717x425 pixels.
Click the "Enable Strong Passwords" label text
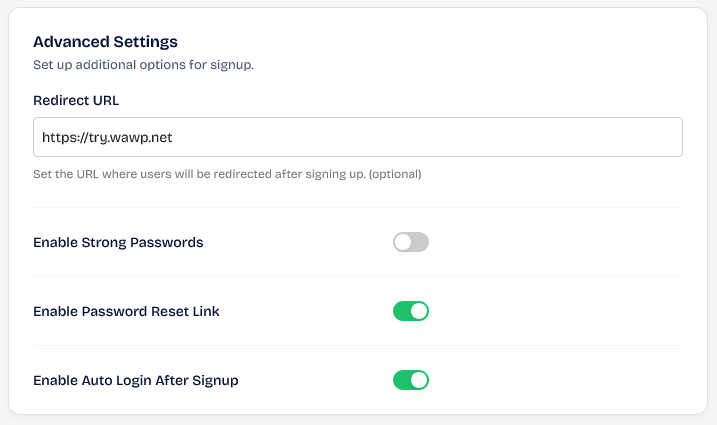[118, 242]
